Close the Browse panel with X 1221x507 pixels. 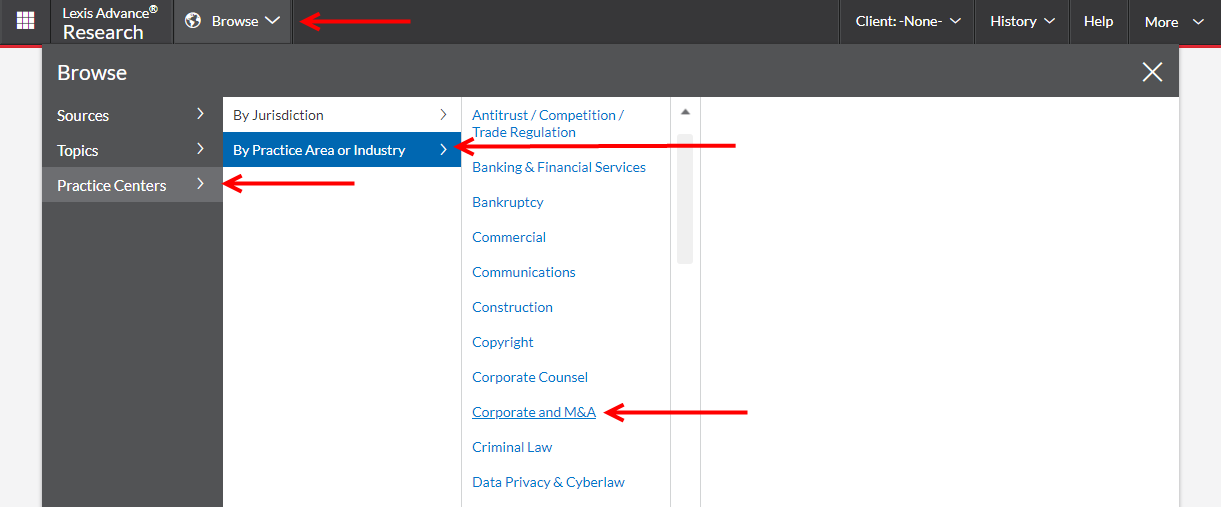(1152, 72)
